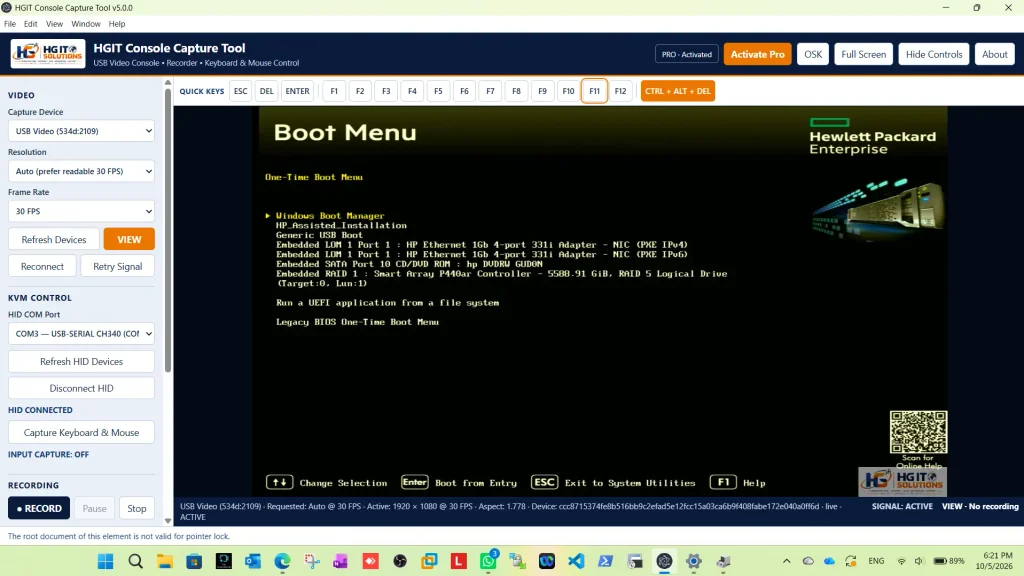
Task: Click Refresh Devices button
Action: click(54, 240)
